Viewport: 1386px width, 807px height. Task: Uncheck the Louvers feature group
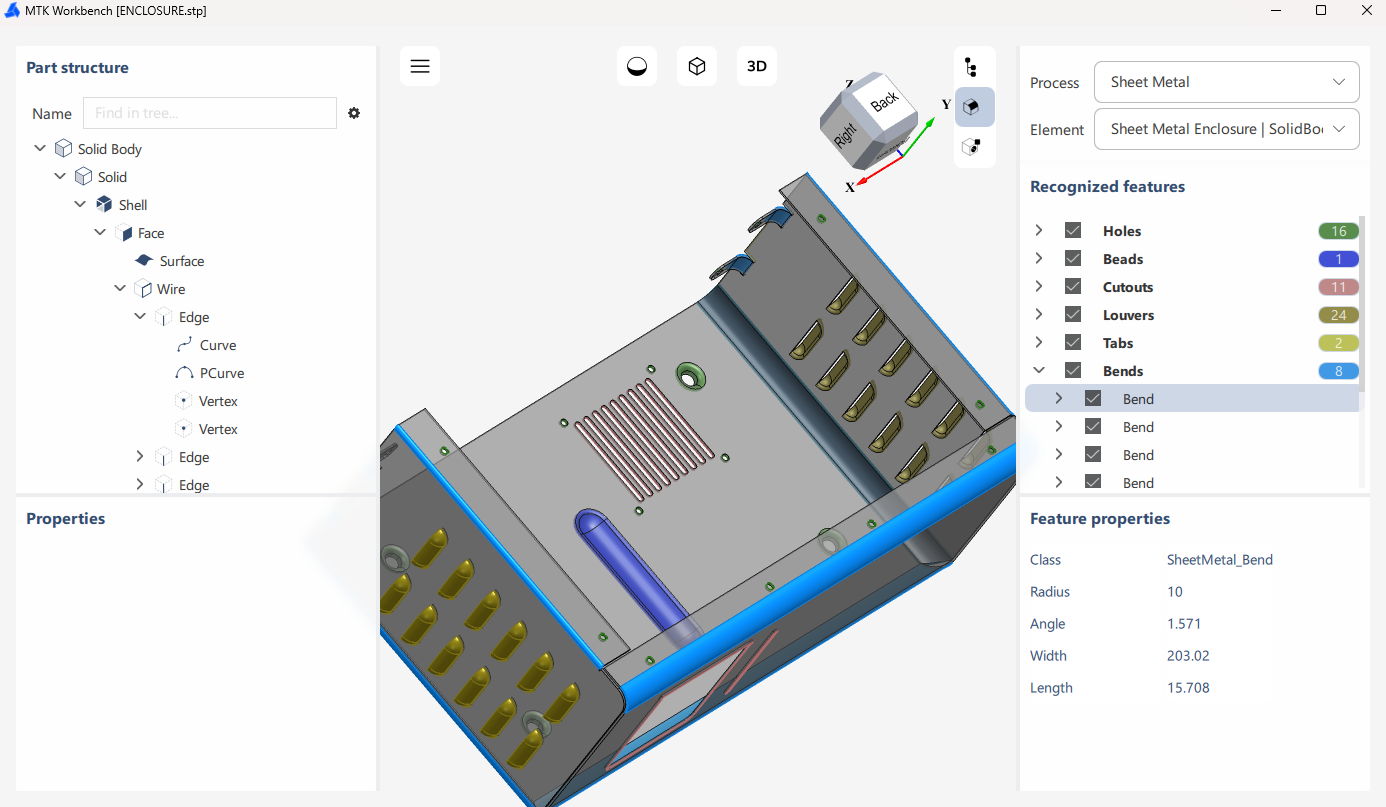point(1073,314)
